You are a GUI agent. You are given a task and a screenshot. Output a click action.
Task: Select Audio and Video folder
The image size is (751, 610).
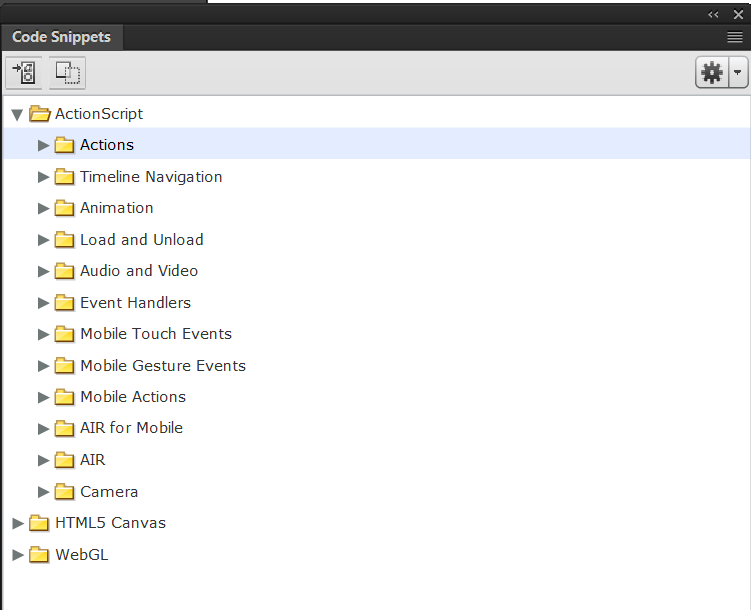pos(138,271)
